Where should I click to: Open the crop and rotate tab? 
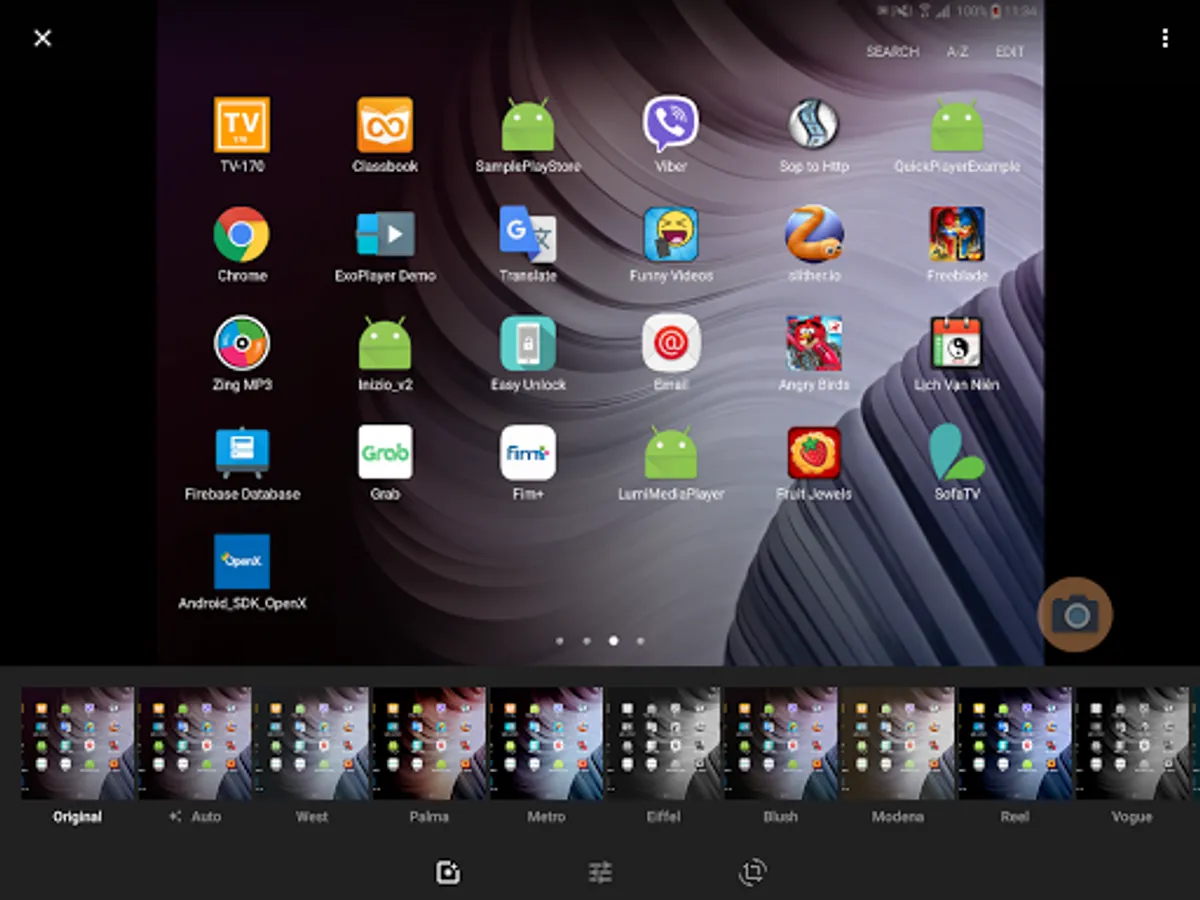coord(752,873)
